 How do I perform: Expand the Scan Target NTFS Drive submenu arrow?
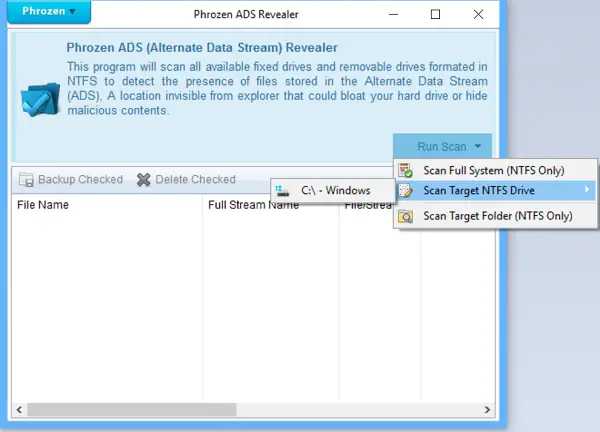(587, 189)
